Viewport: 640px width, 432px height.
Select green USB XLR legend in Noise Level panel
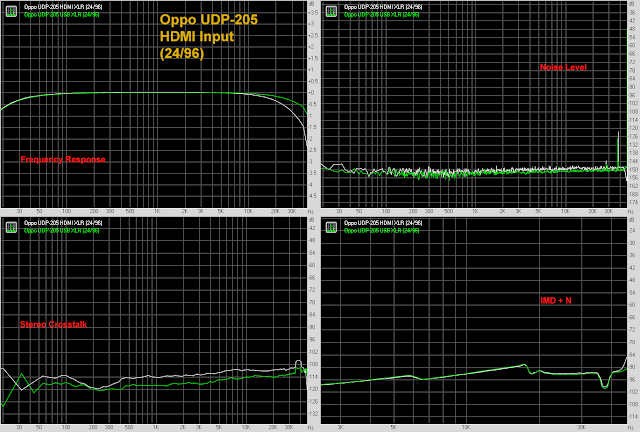382,15
